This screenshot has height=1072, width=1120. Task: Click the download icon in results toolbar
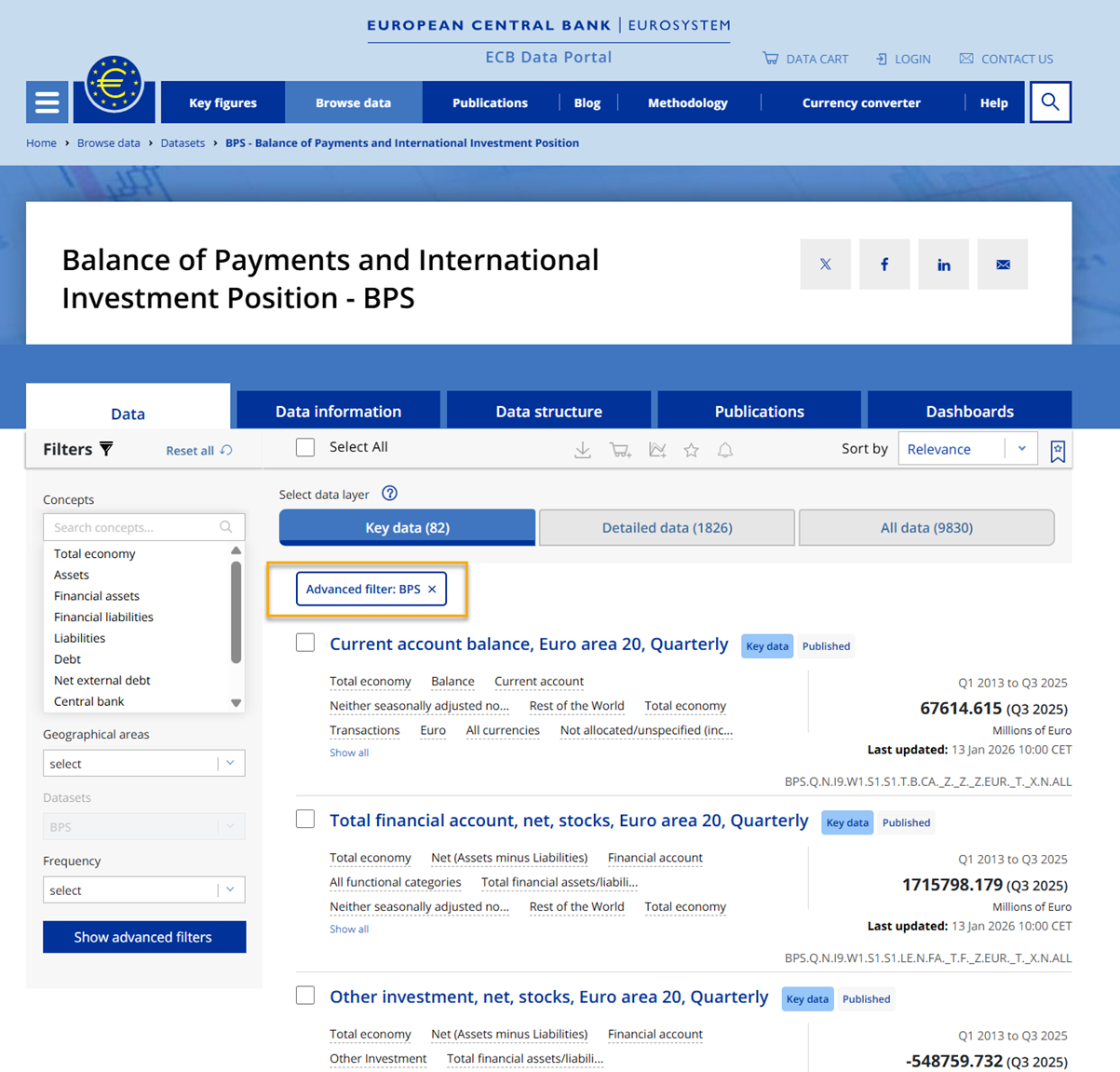pyautogui.click(x=583, y=451)
